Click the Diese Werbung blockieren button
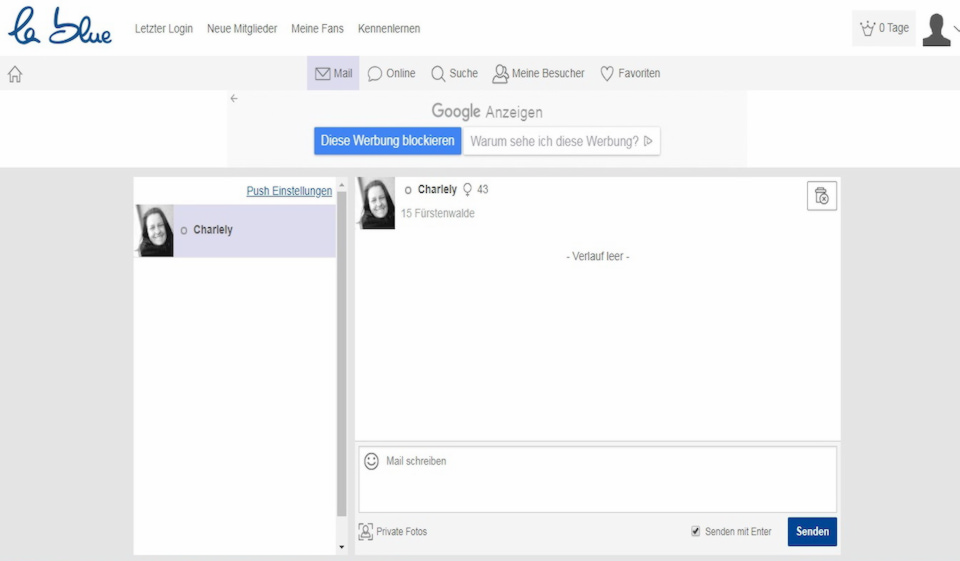The width and height of the screenshot is (960, 561). click(387, 141)
